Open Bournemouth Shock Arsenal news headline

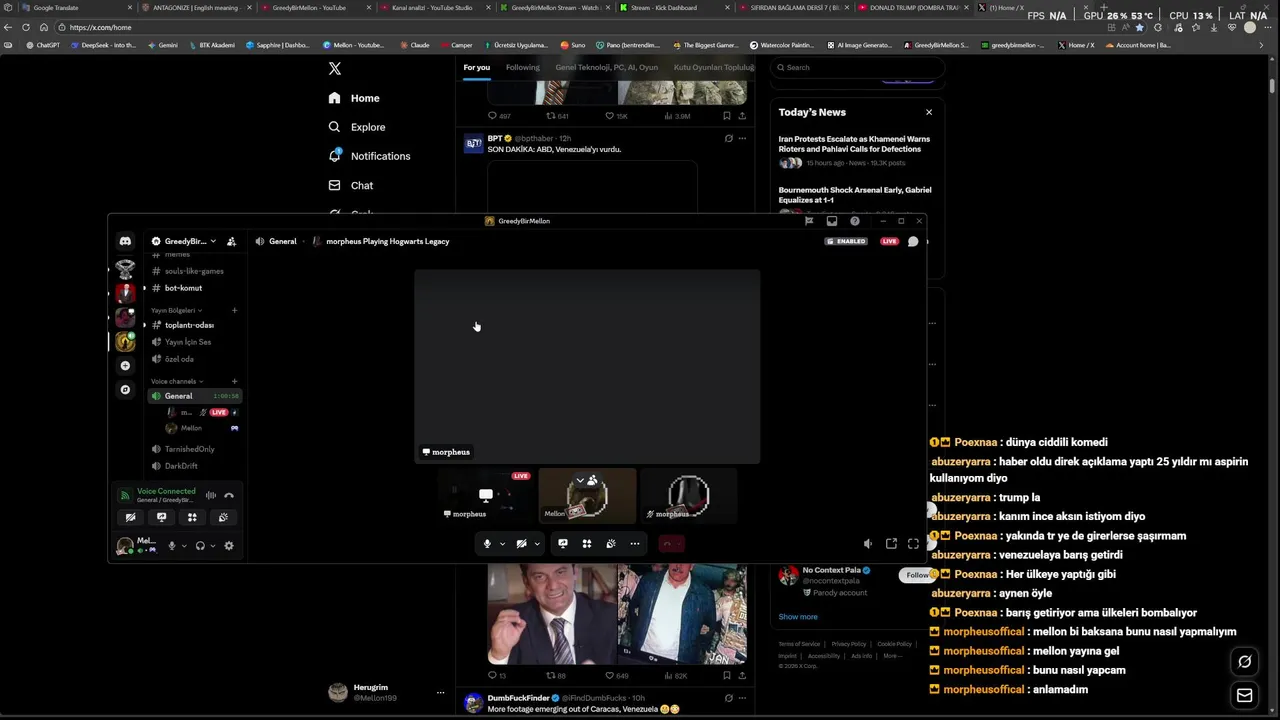[855, 195]
